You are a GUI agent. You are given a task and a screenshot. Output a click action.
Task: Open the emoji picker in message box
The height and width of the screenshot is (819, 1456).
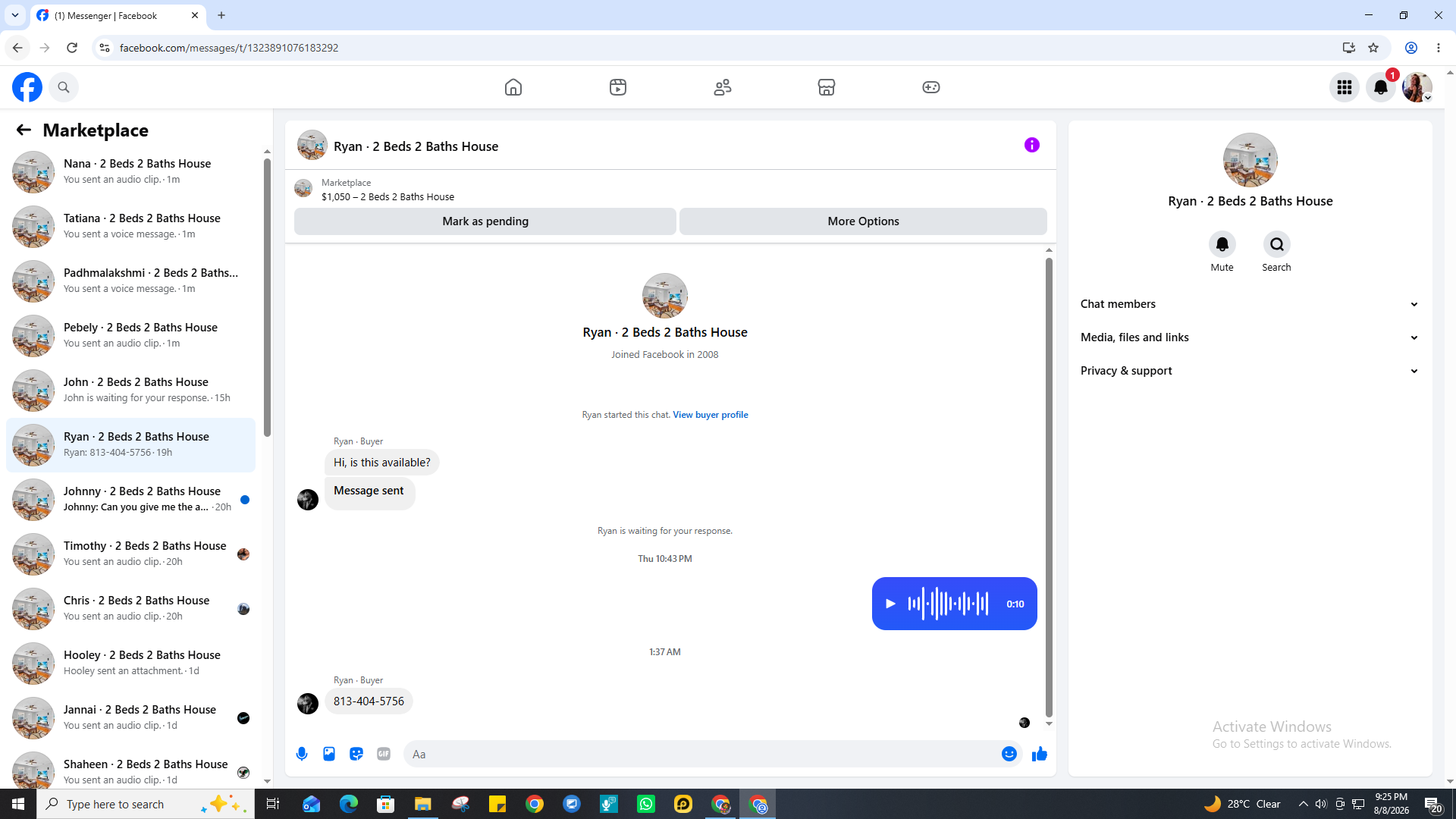coord(1009,754)
